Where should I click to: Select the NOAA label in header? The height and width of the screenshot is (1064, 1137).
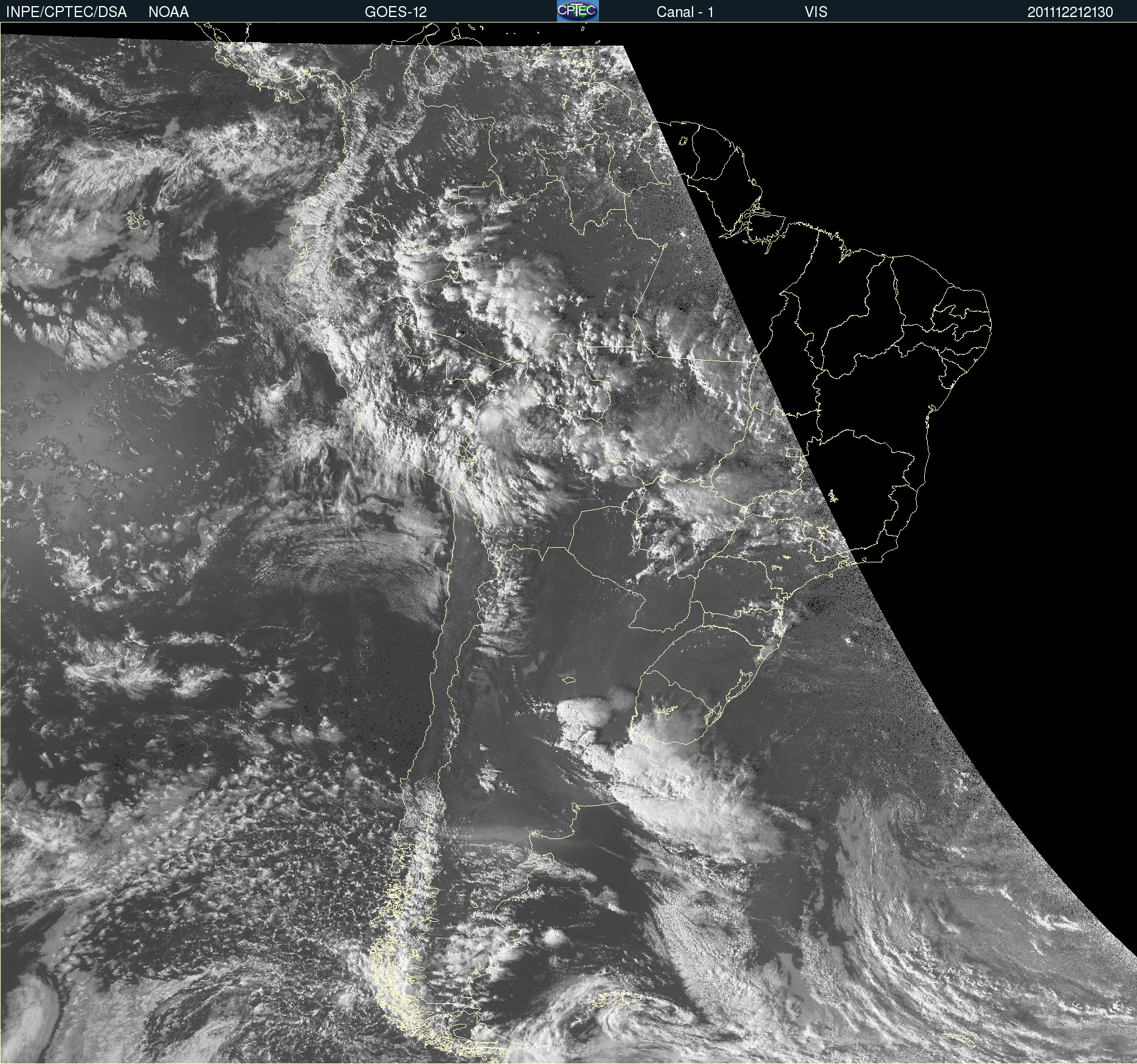click(x=168, y=12)
